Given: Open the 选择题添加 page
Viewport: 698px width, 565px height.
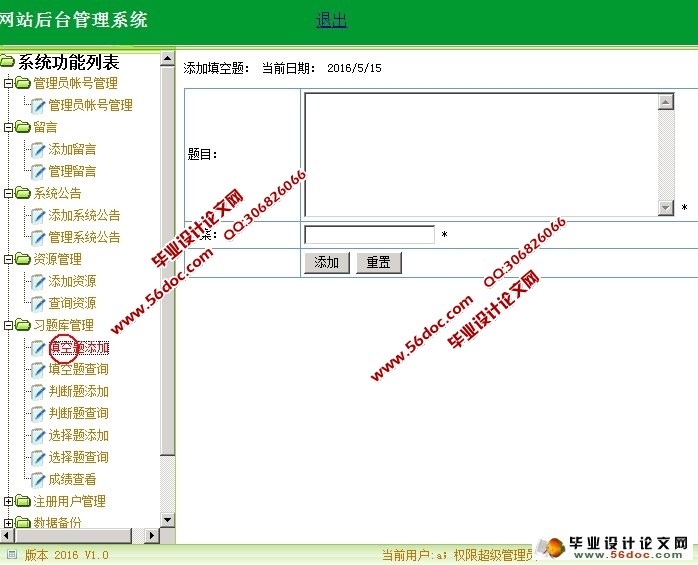Looking at the screenshot, I should (78, 435).
